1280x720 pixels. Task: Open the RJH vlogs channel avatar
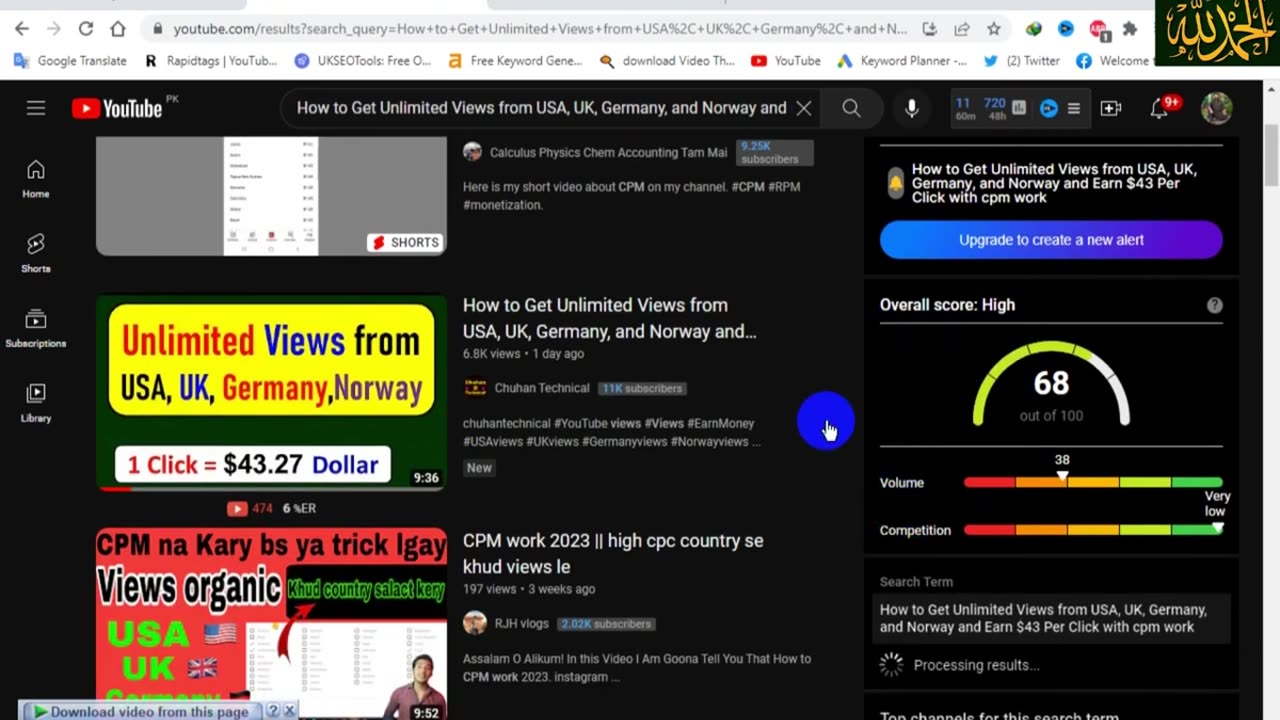coord(475,623)
